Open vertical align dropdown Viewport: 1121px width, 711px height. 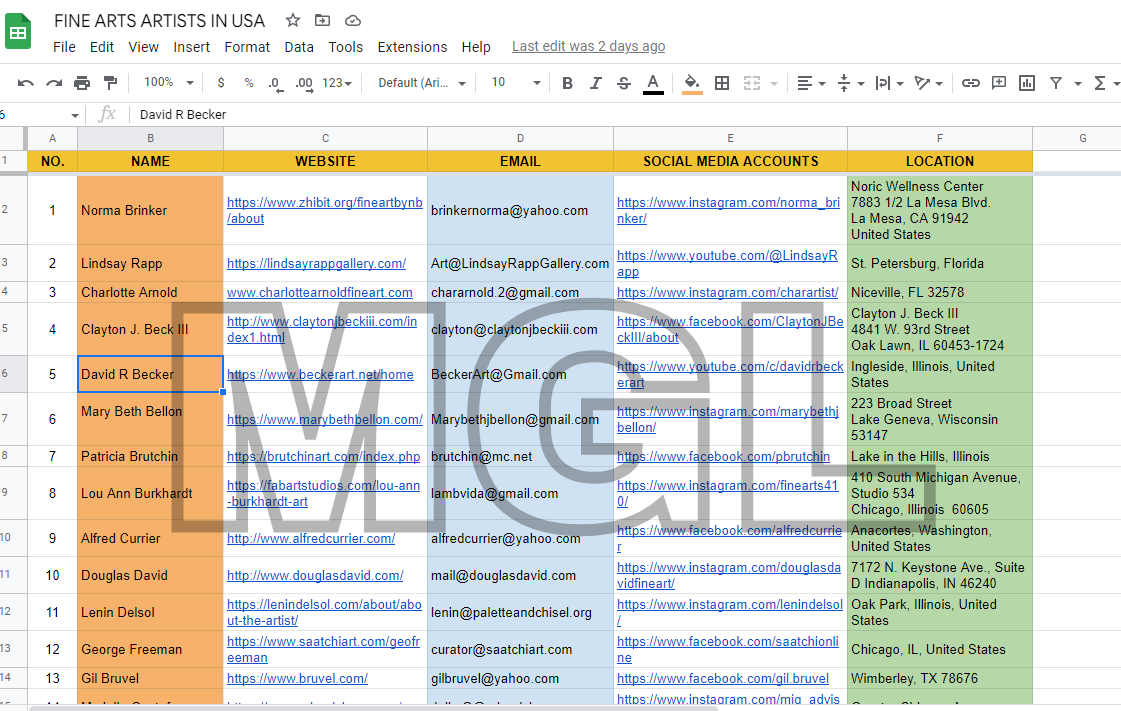pyautogui.click(x=850, y=84)
